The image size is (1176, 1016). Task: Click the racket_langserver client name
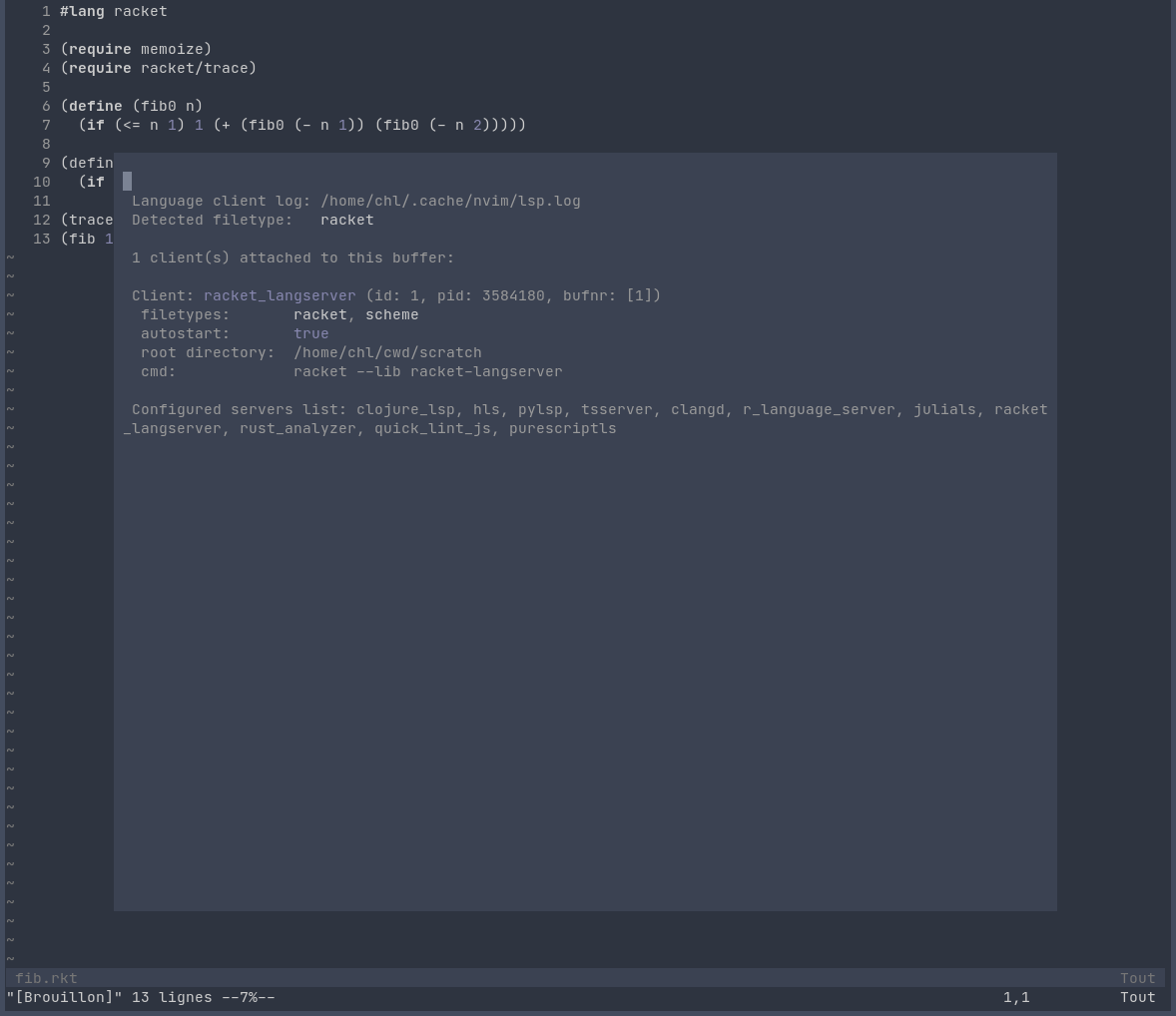[279, 295]
